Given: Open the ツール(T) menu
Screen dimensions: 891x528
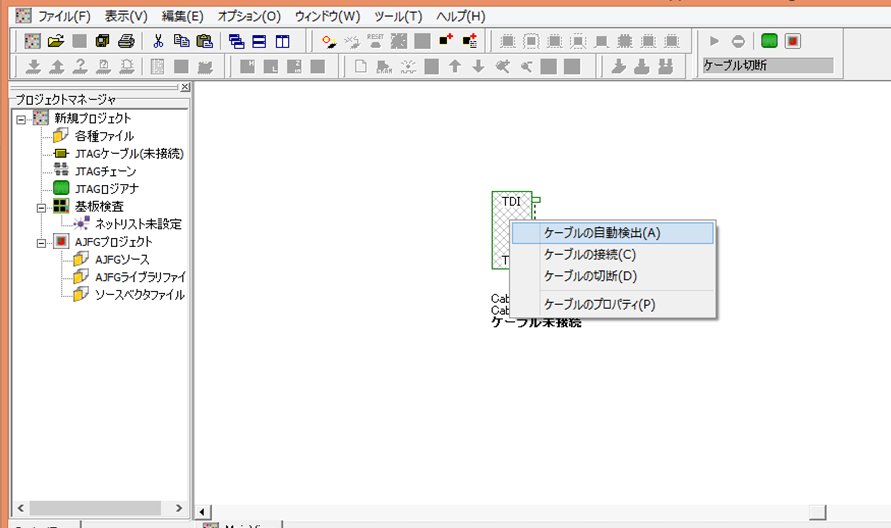Looking at the screenshot, I should pos(398,16).
